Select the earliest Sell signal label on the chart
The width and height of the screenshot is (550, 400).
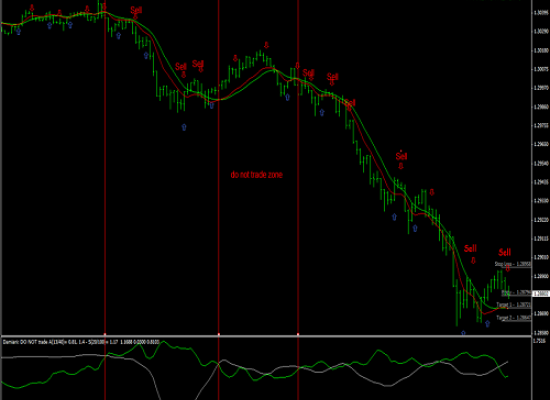pos(136,10)
